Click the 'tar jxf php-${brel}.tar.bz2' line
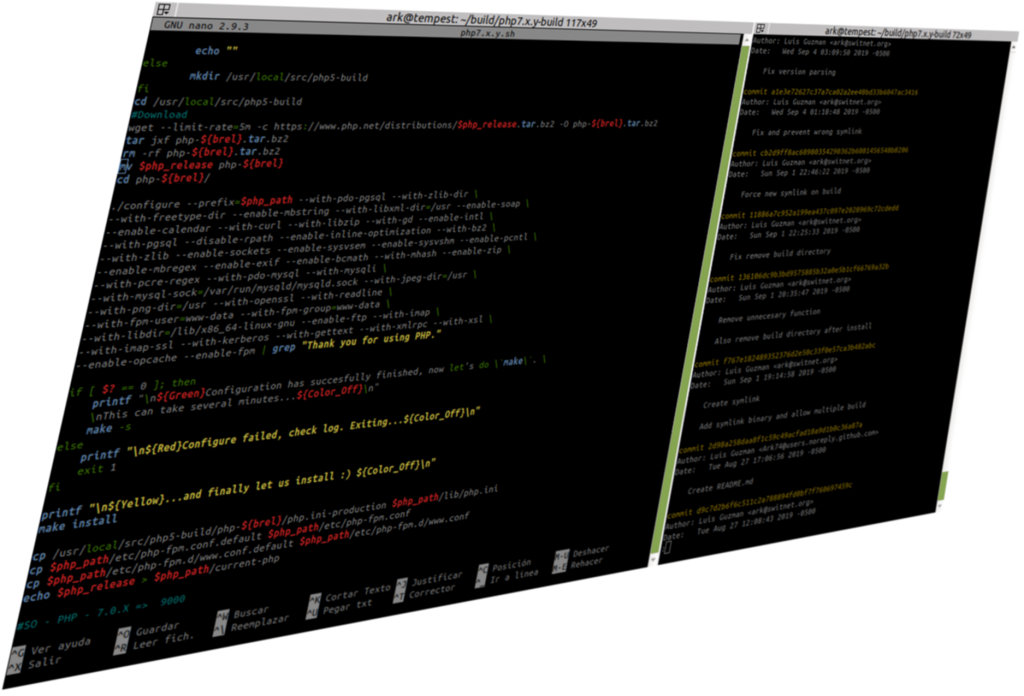The width and height of the screenshot is (1024, 696). click(207, 139)
